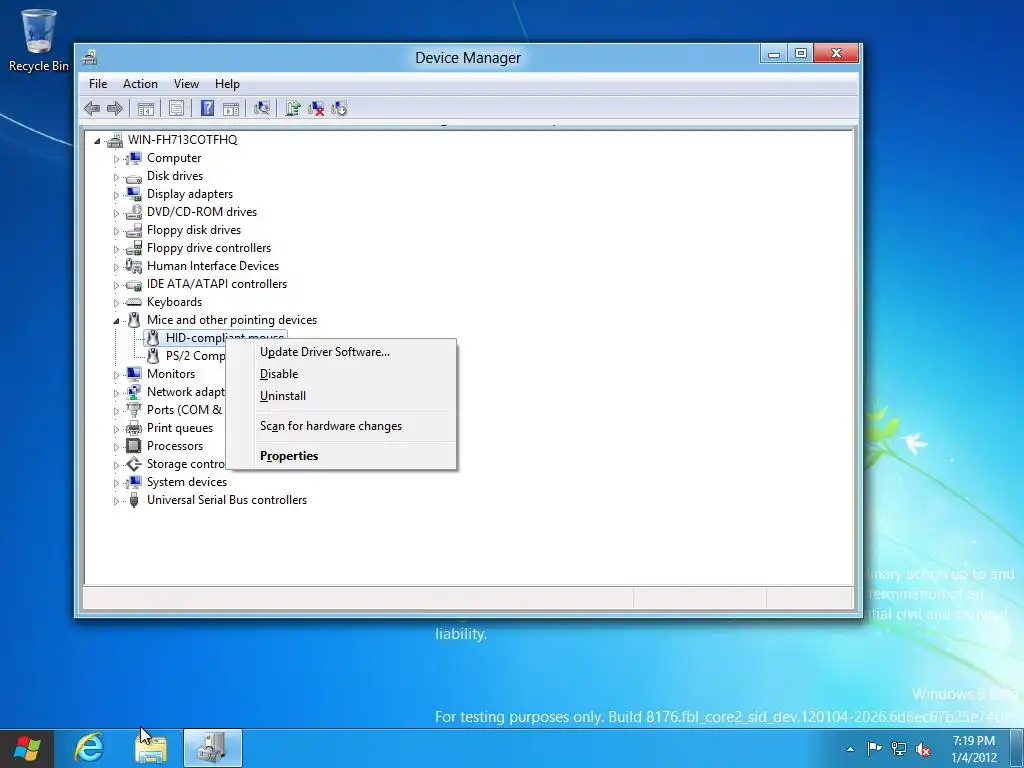The height and width of the screenshot is (768, 1024).
Task: Click the Start button on the taskbar
Action: [27, 748]
